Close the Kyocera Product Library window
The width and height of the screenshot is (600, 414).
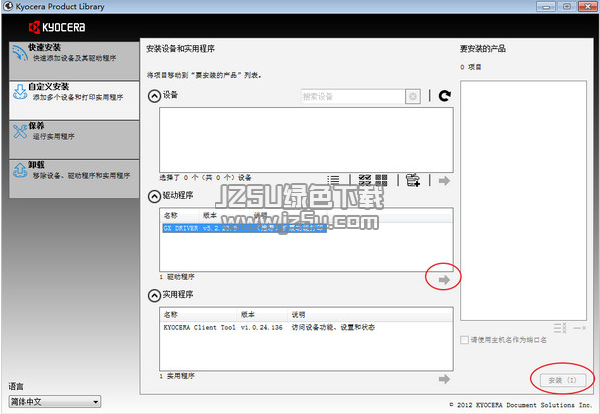587,7
